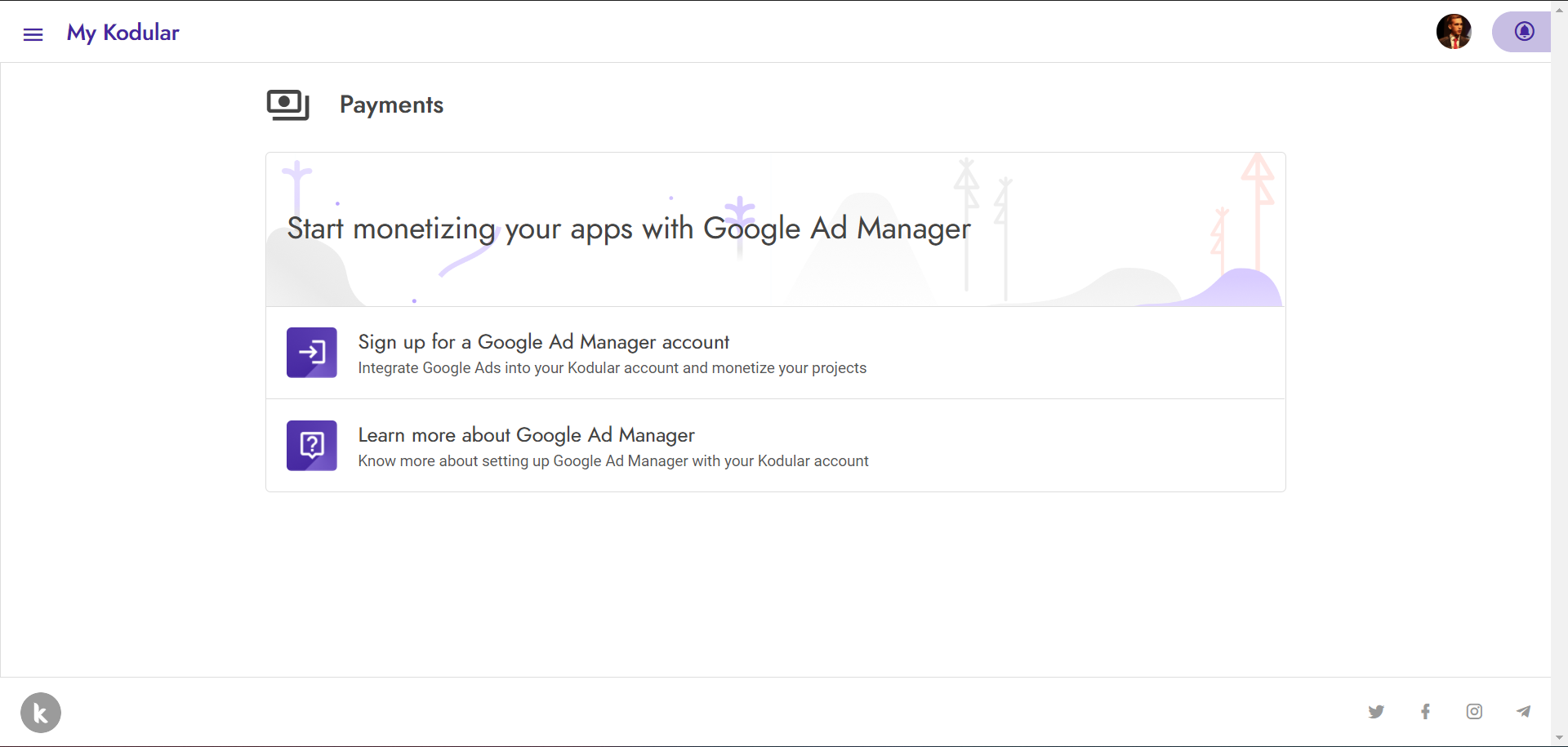Open Kodular's Instagram page

tap(1474, 712)
